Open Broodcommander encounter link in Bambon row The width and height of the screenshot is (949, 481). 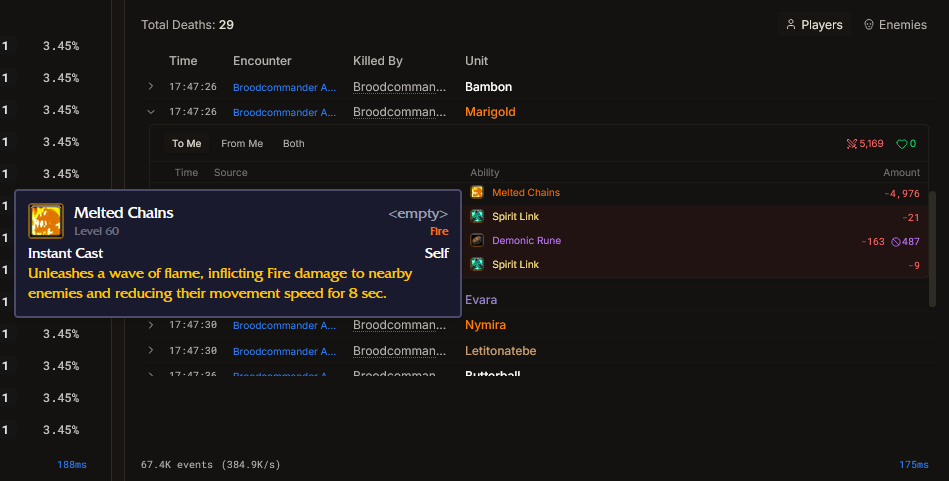point(284,87)
